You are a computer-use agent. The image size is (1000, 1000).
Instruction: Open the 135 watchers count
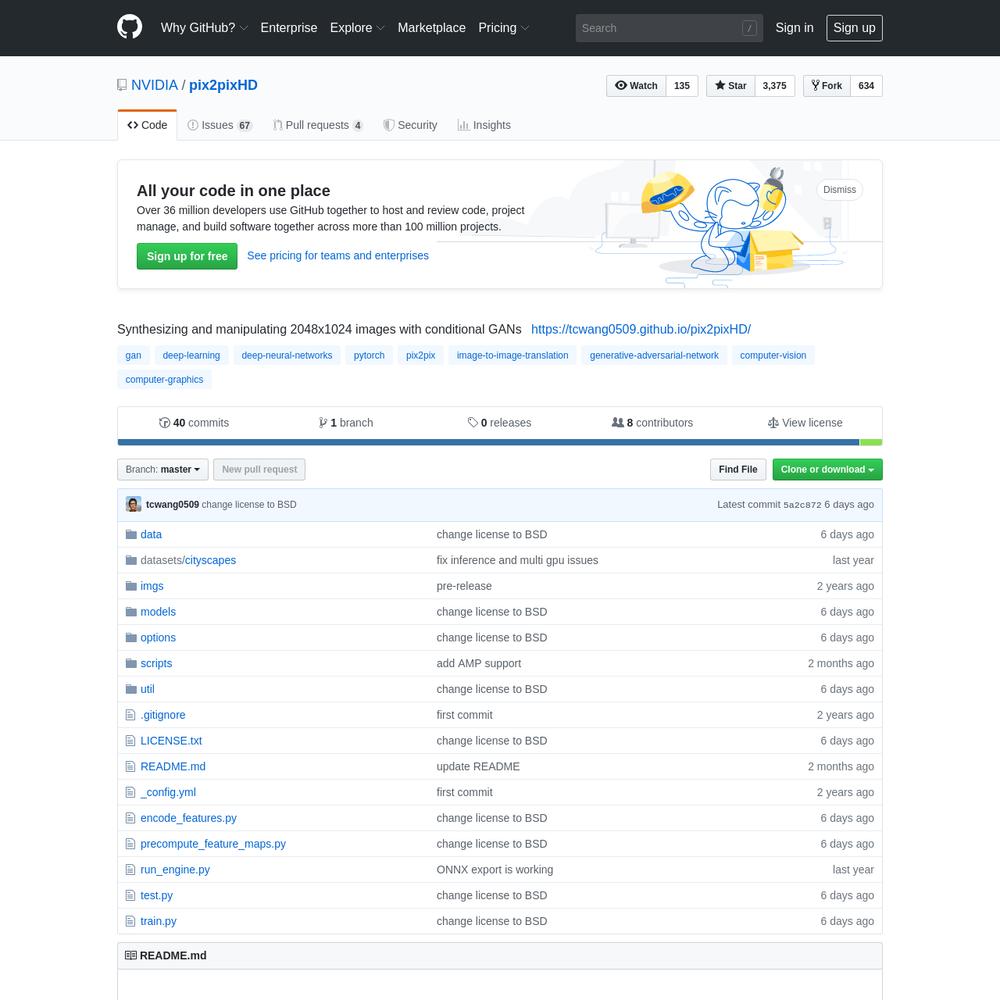coord(682,85)
